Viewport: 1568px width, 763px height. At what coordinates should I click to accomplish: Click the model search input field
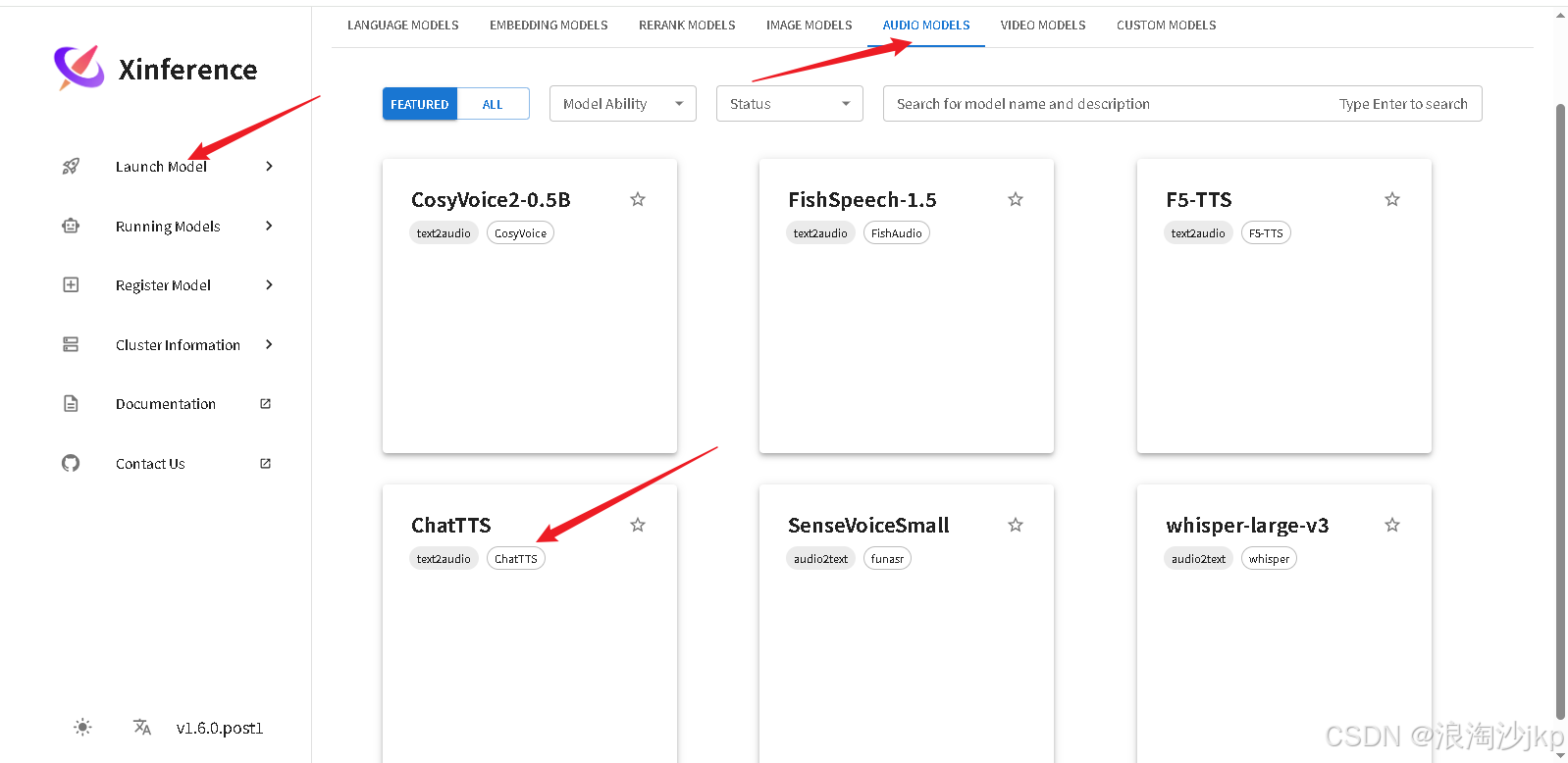pos(1182,103)
